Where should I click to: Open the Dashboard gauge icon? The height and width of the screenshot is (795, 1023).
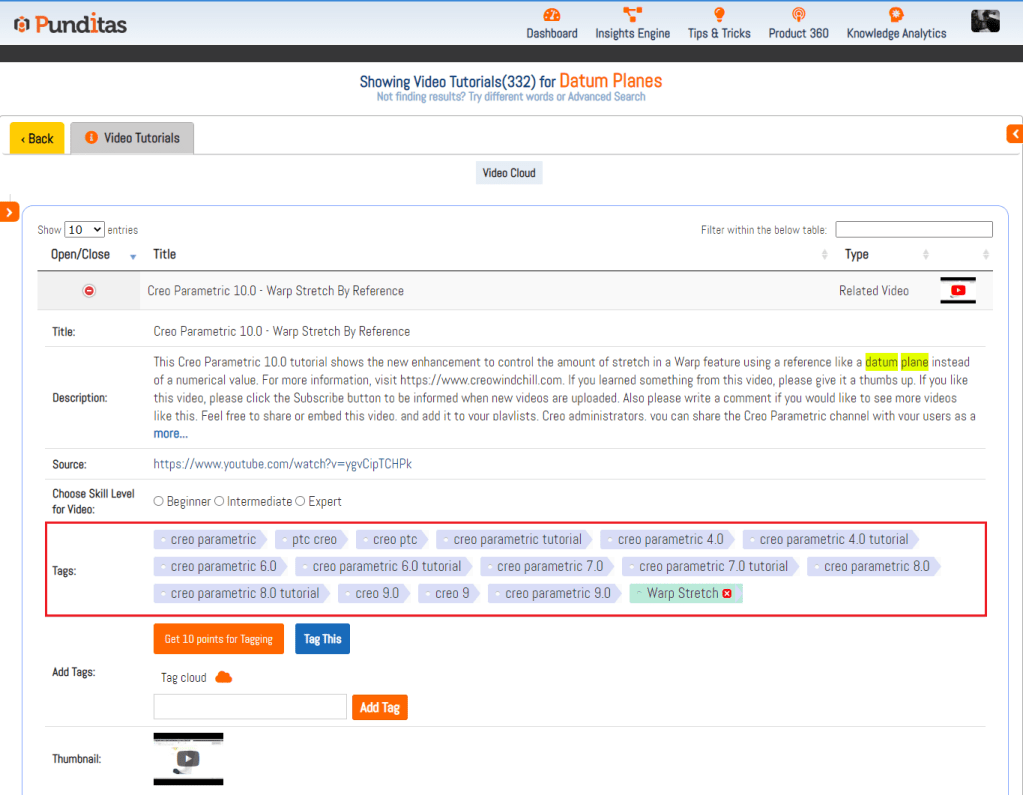point(552,15)
